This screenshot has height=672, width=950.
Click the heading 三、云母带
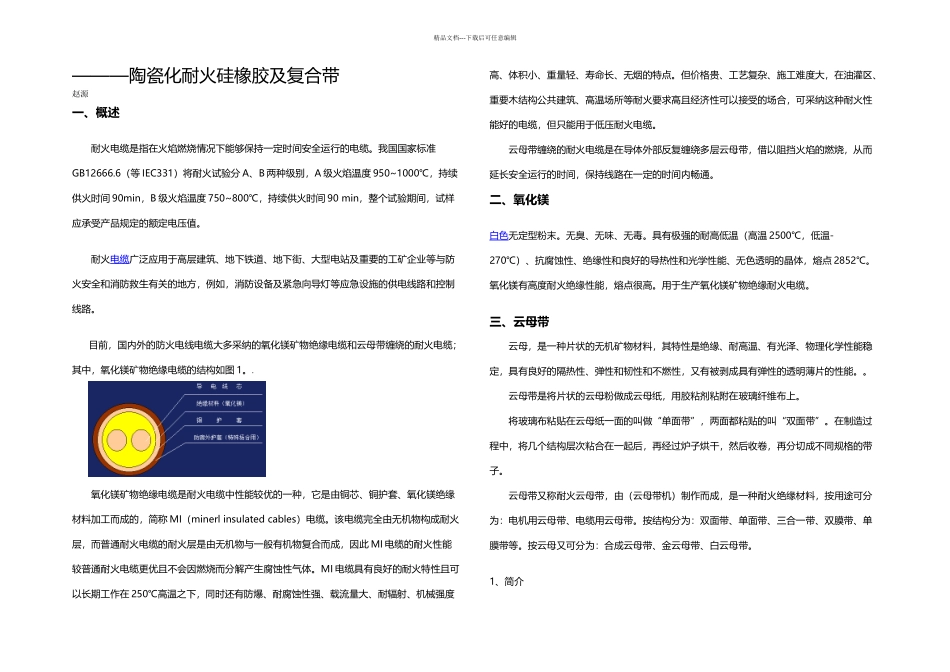519,322
